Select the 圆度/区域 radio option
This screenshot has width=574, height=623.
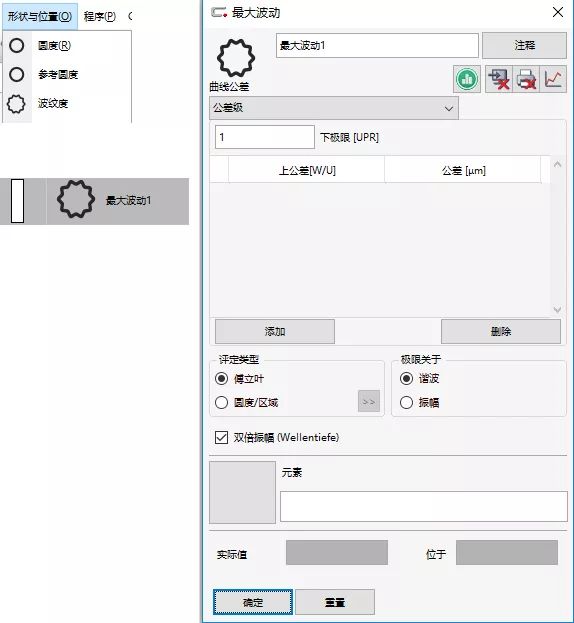coord(221,402)
